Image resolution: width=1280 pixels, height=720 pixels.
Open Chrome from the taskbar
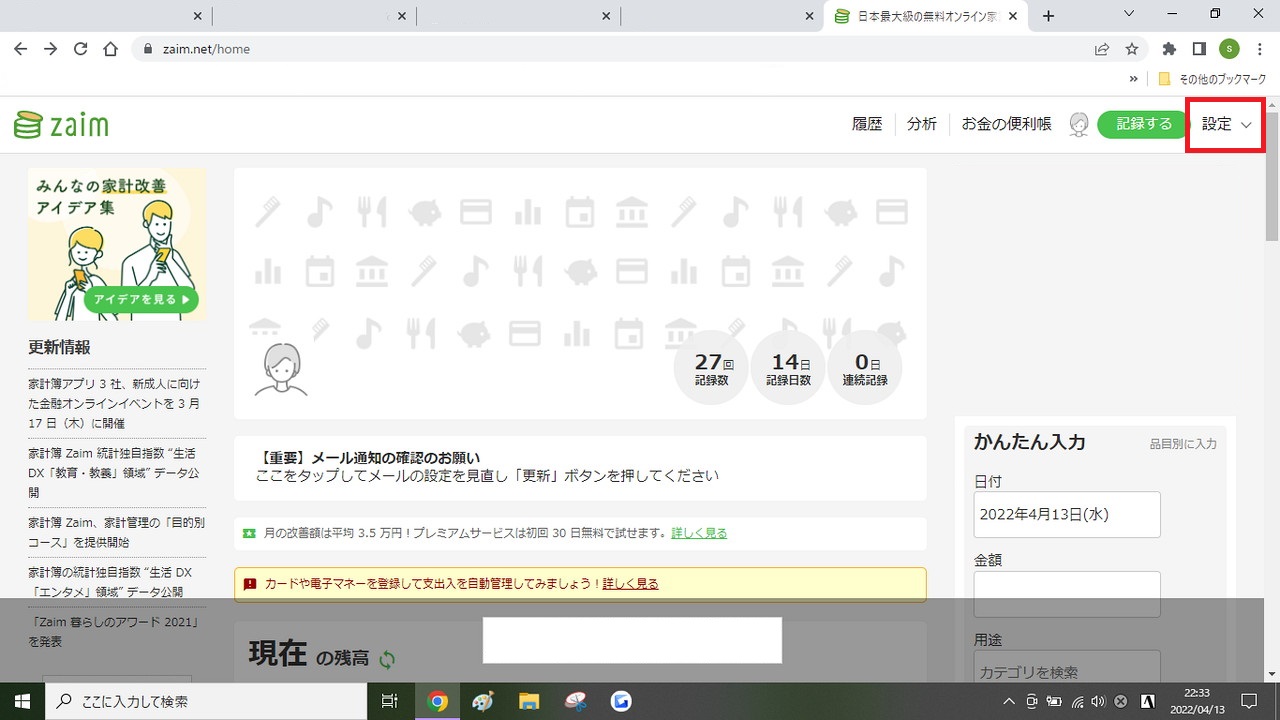click(x=437, y=701)
